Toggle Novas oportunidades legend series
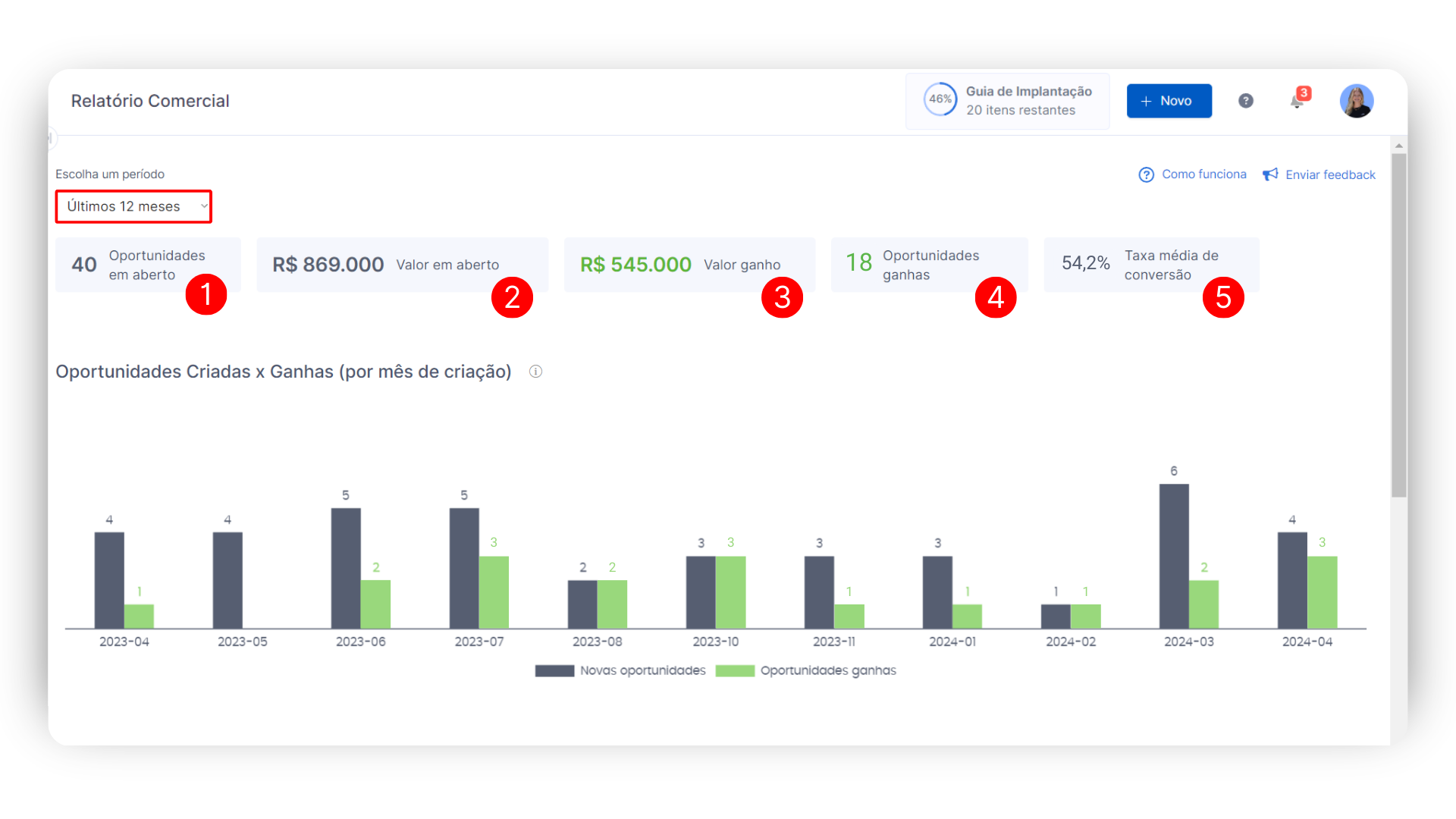 tap(642, 670)
